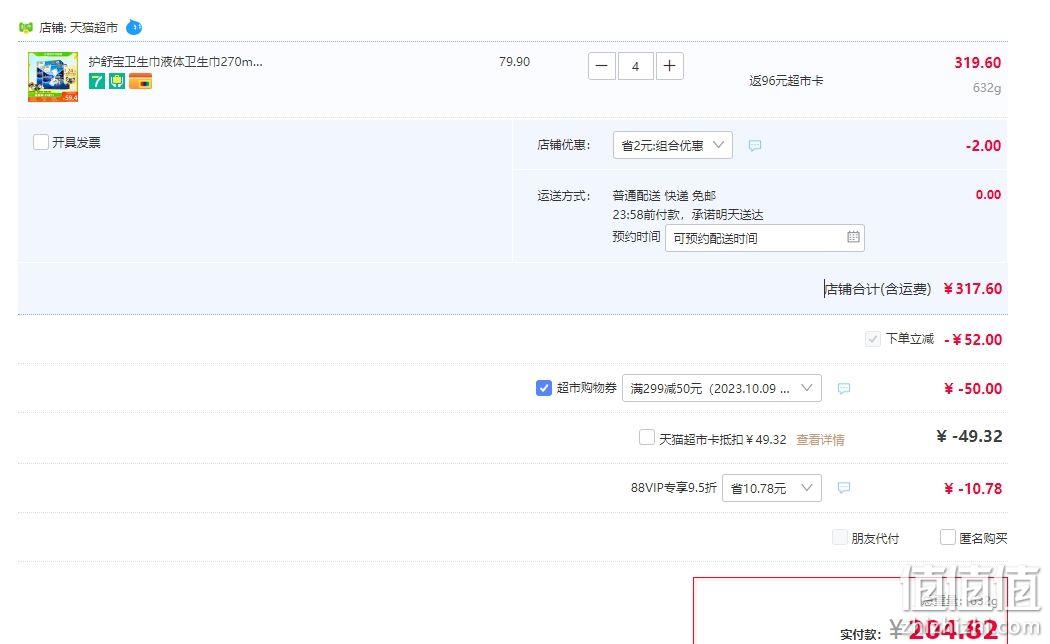Screen dimensions: 1050x644
Task: Increase quantity with the plus button
Action: tap(670, 66)
